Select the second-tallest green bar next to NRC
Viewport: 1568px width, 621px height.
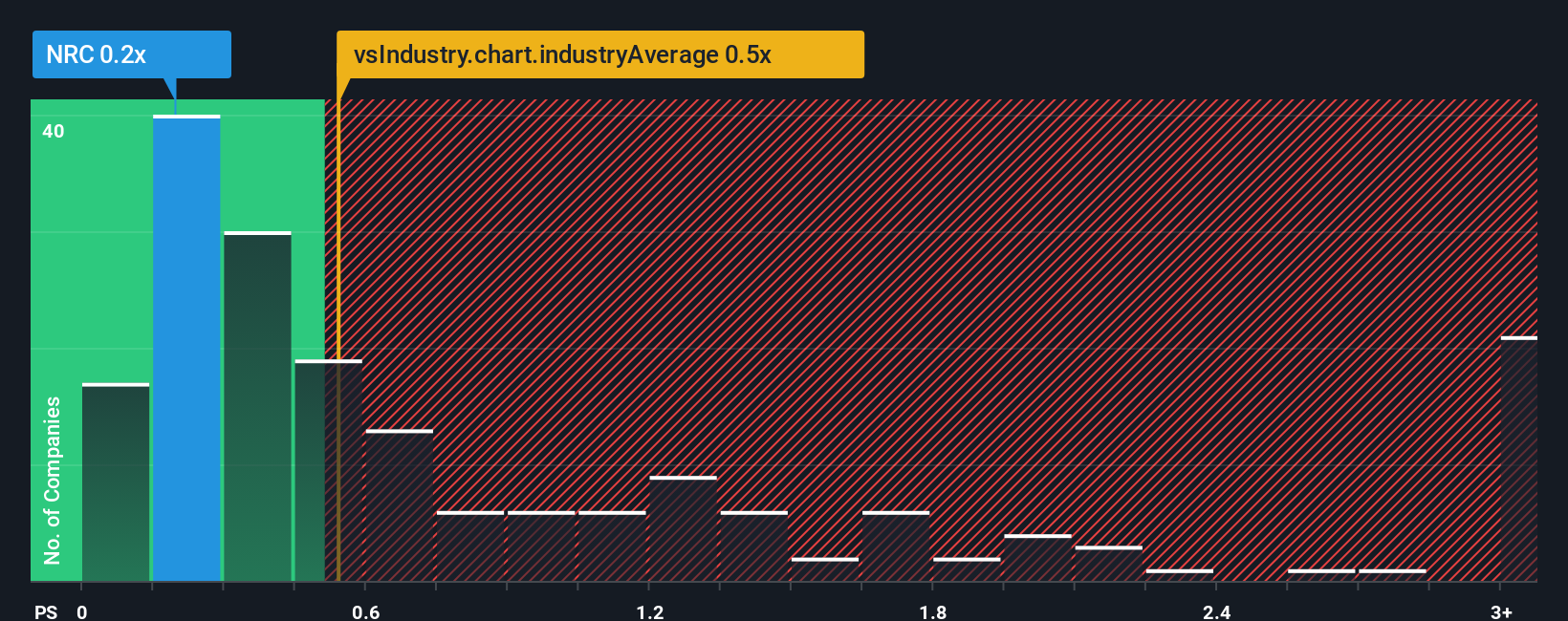click(x=257, y=406)
